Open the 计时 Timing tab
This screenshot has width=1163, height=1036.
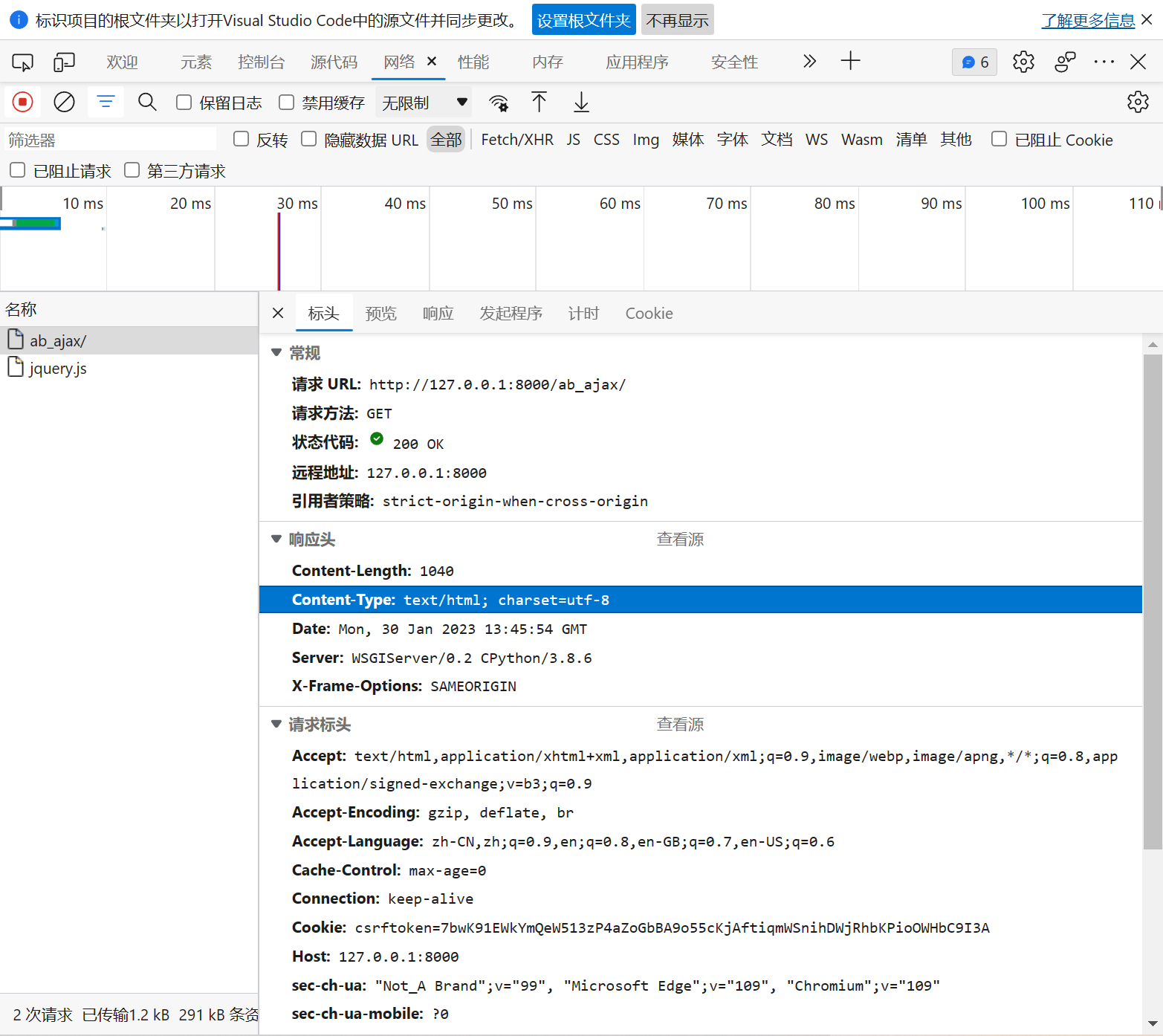(x=583, y=314)
